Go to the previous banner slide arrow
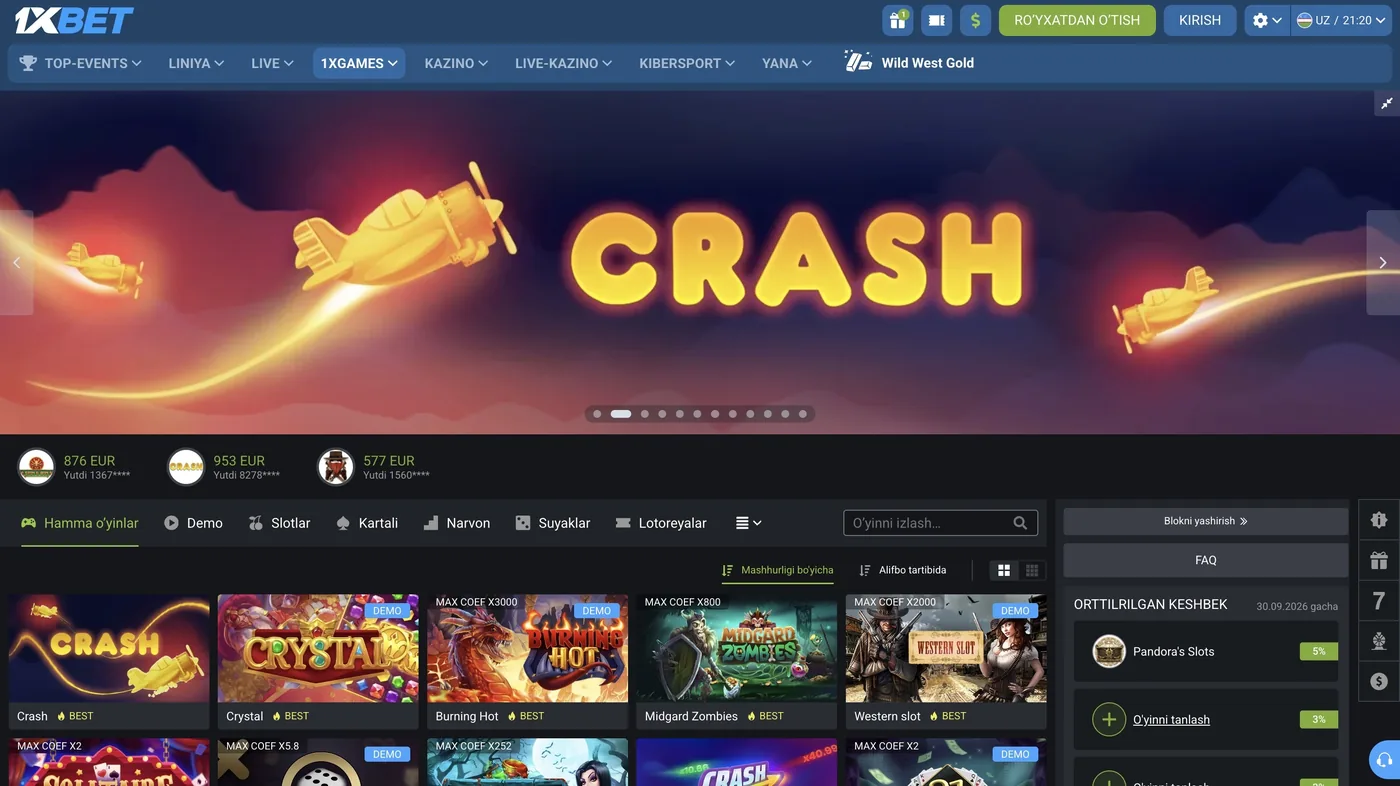1400x786 pixels. 16,262
